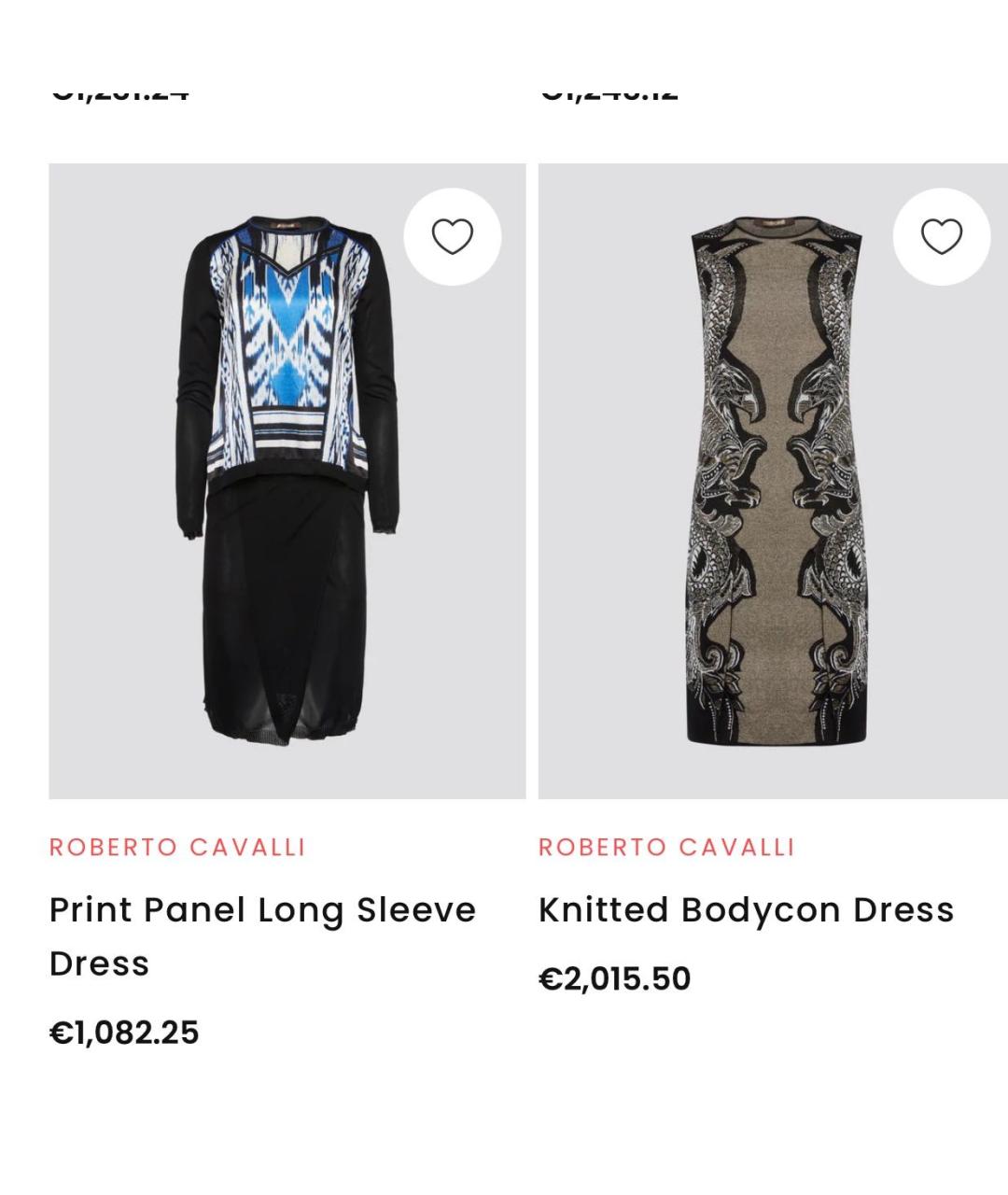Click the cut-off price at top right
This screenshot has width=1008, height=1195.
[609, 91]
